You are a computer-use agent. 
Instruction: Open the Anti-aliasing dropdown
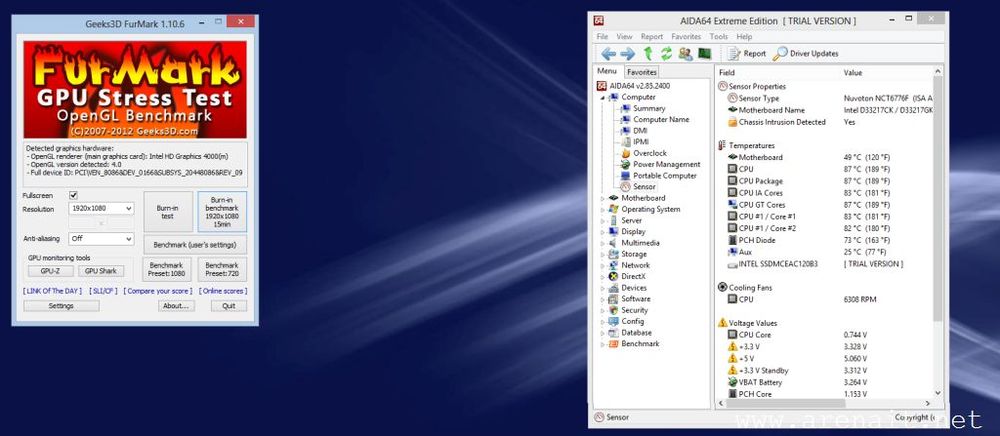tap(101, 239)
